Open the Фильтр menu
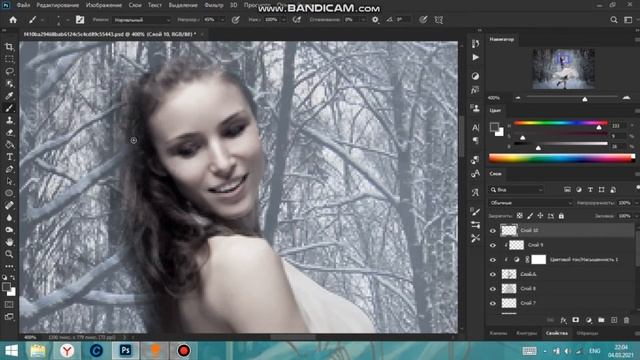The height and width of the screenshot is (360, 640). [x=213, y=5]
